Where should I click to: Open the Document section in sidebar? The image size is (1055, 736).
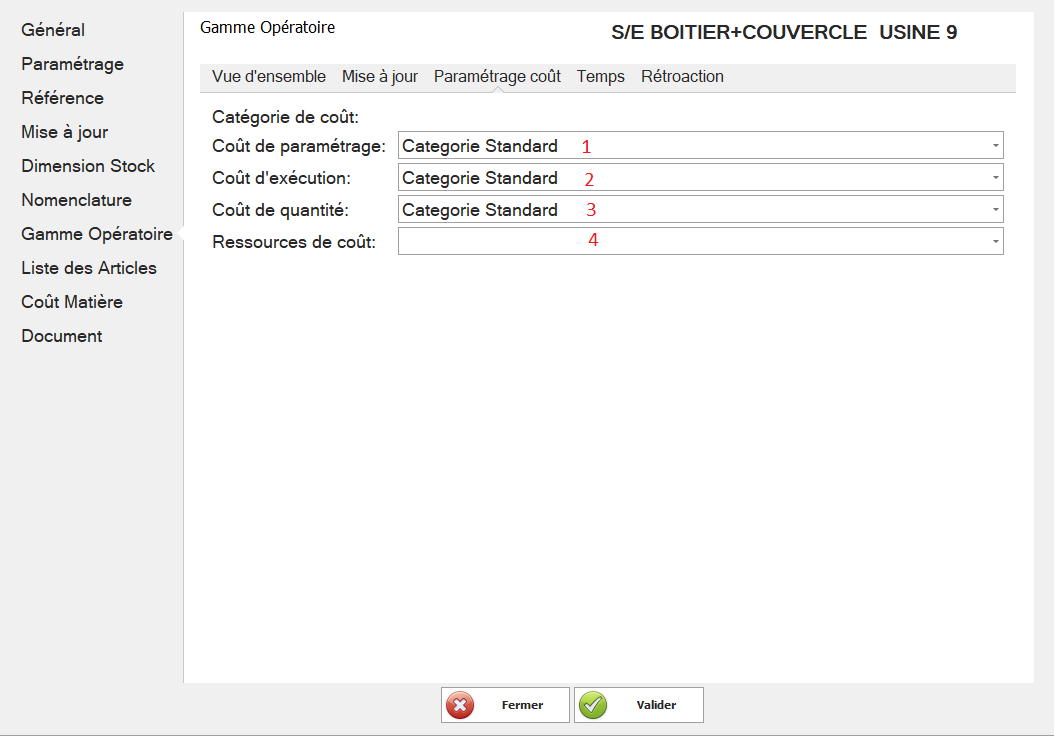(62, 336)
